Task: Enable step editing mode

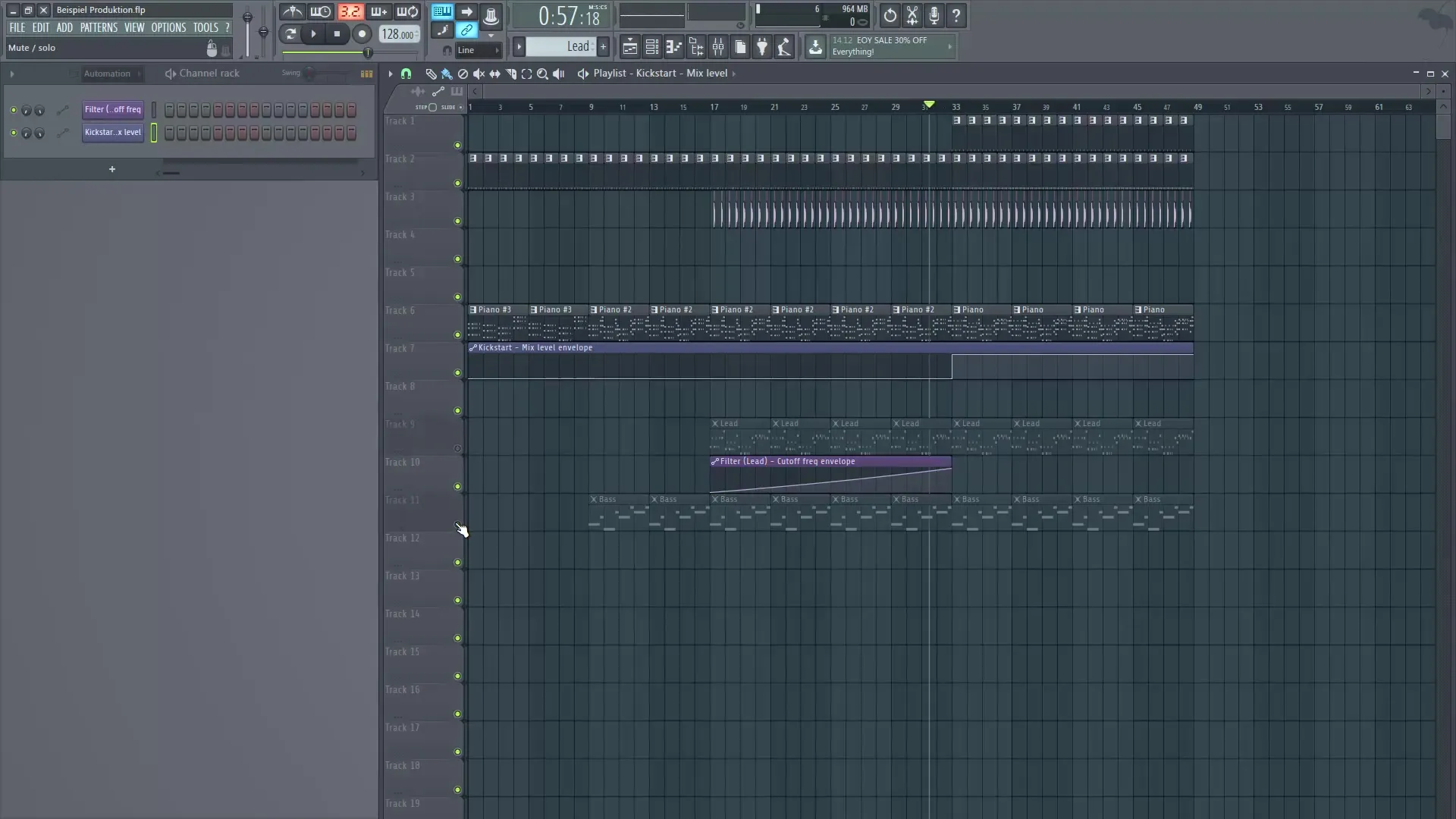Action: click(442, 31)
